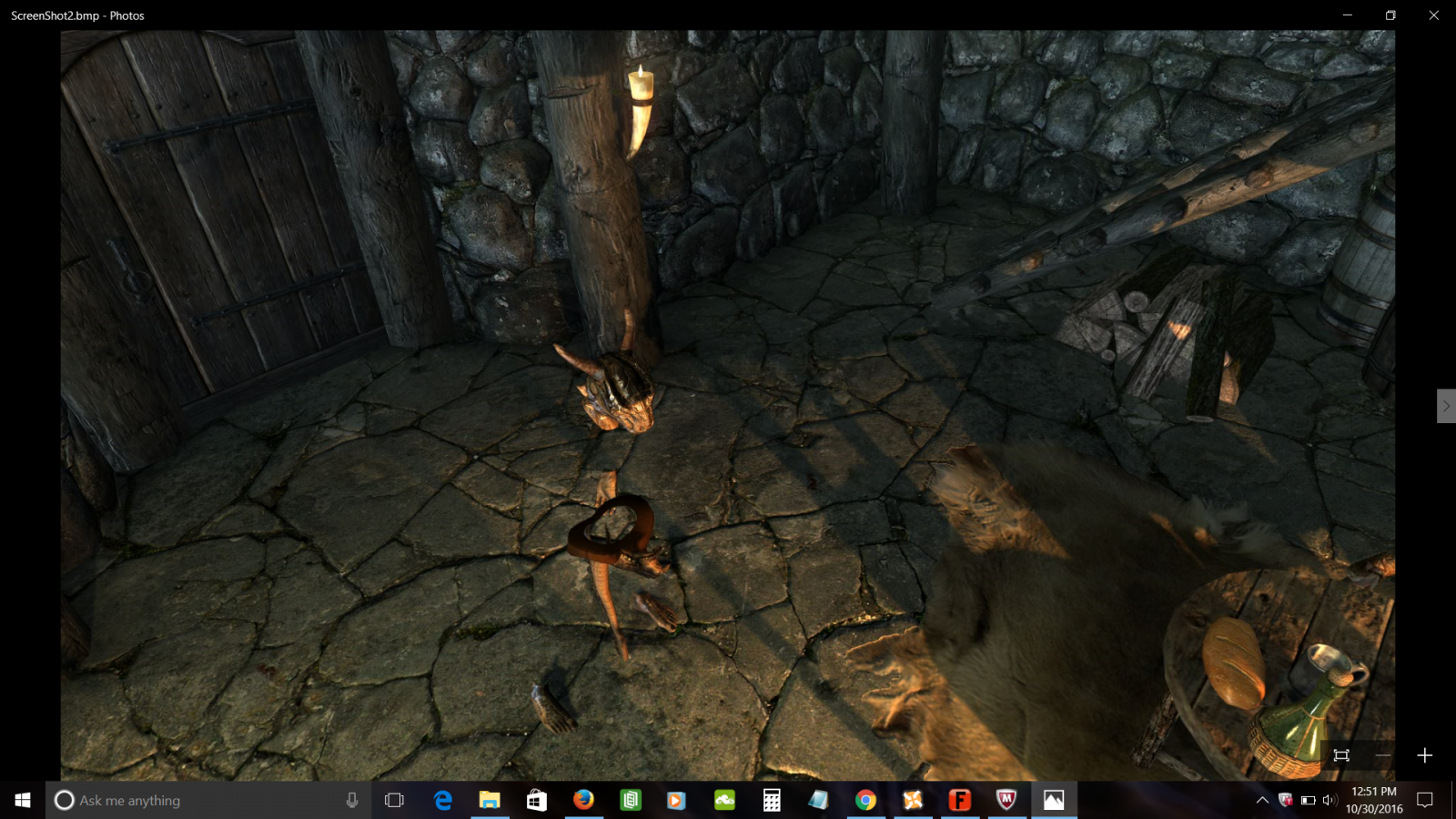
Task: Restore down the Photos window
Action: (1390, 15)
